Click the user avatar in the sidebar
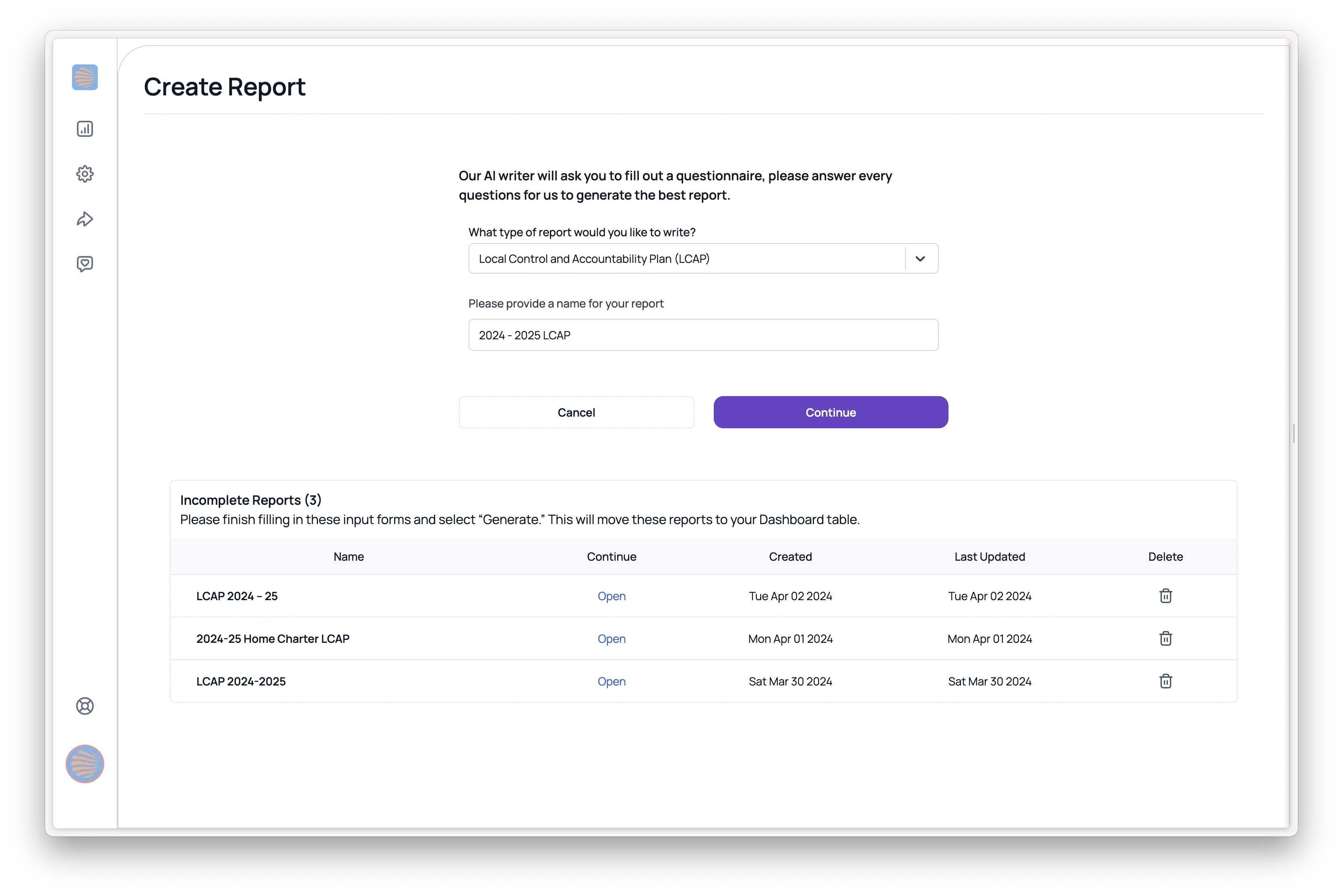 (85, 764)
